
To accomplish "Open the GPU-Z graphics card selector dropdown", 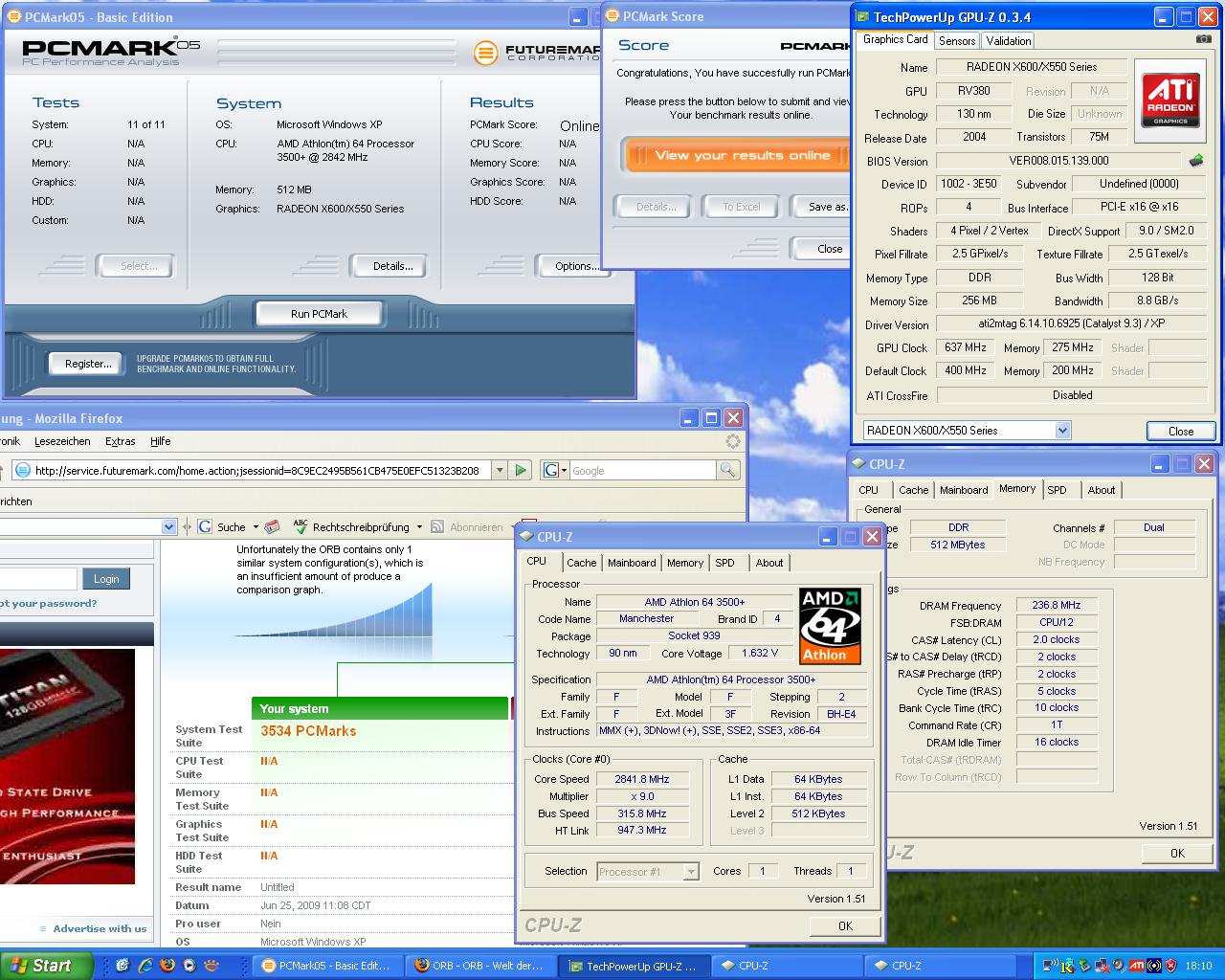I will coord(1062,431).
